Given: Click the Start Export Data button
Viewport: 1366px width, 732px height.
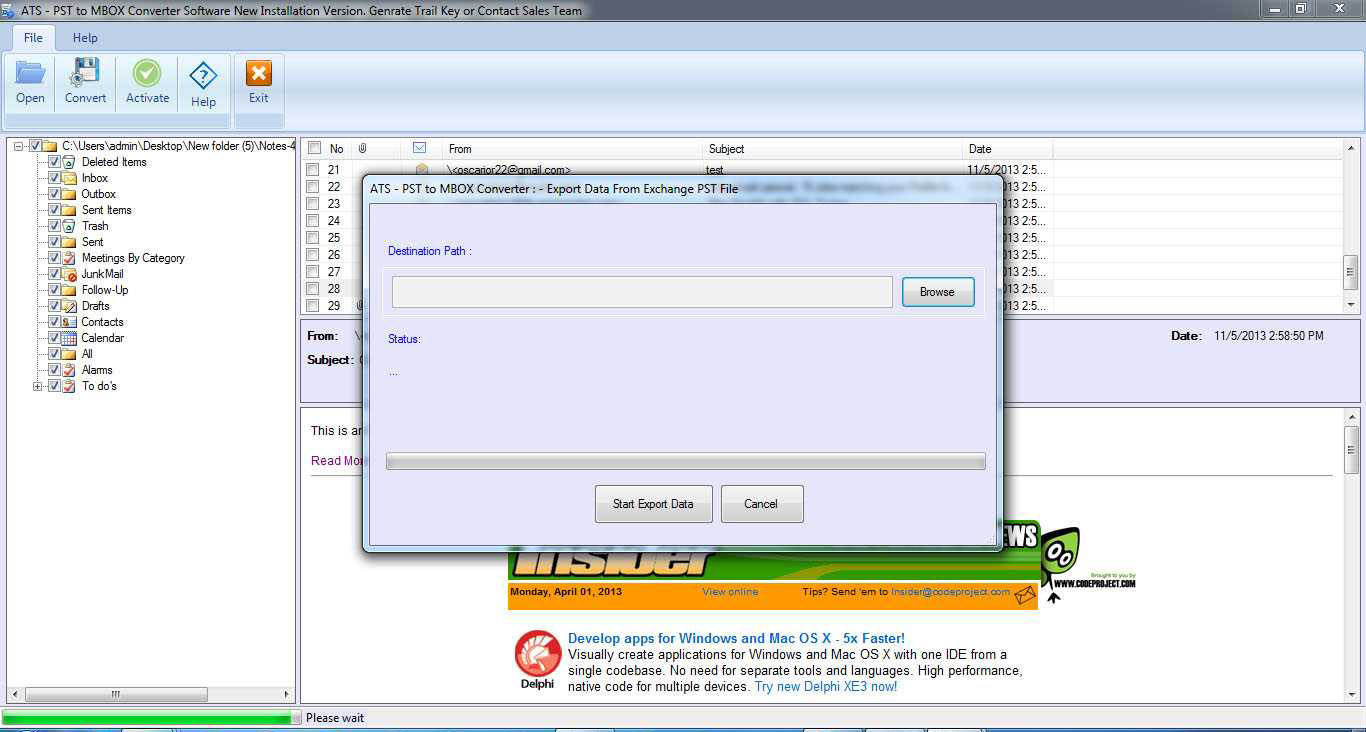Looking at the screenshot, I should [x=653, y=504].
